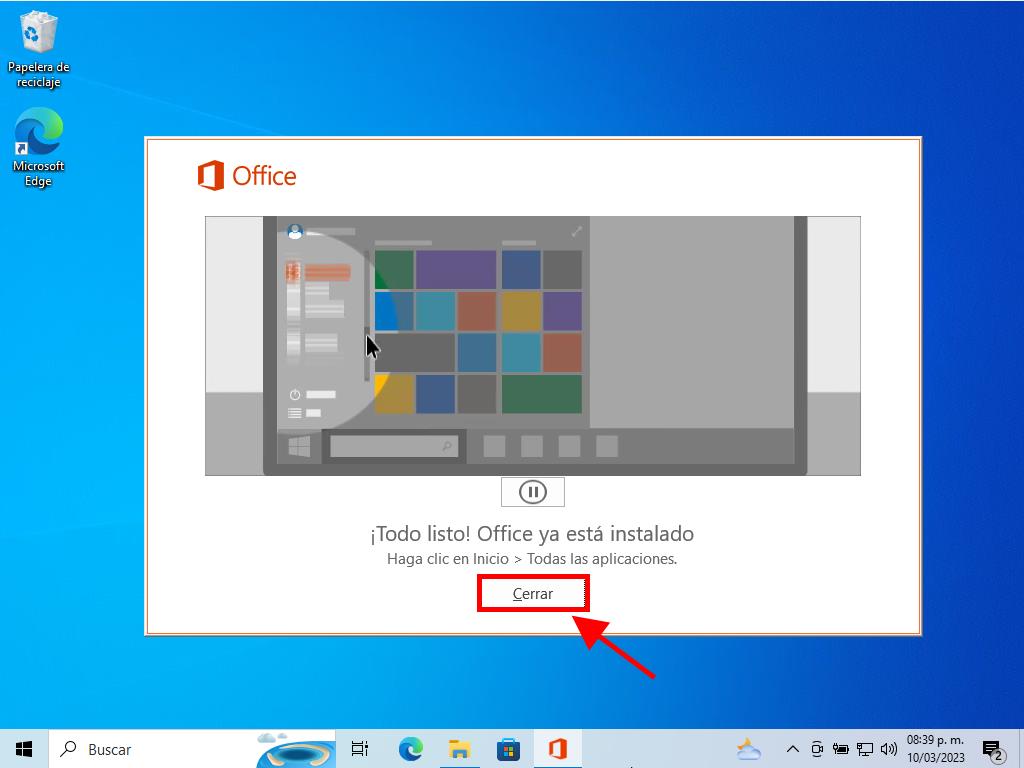
Task: Open network settings from tray icon
Action: [864, 748]
